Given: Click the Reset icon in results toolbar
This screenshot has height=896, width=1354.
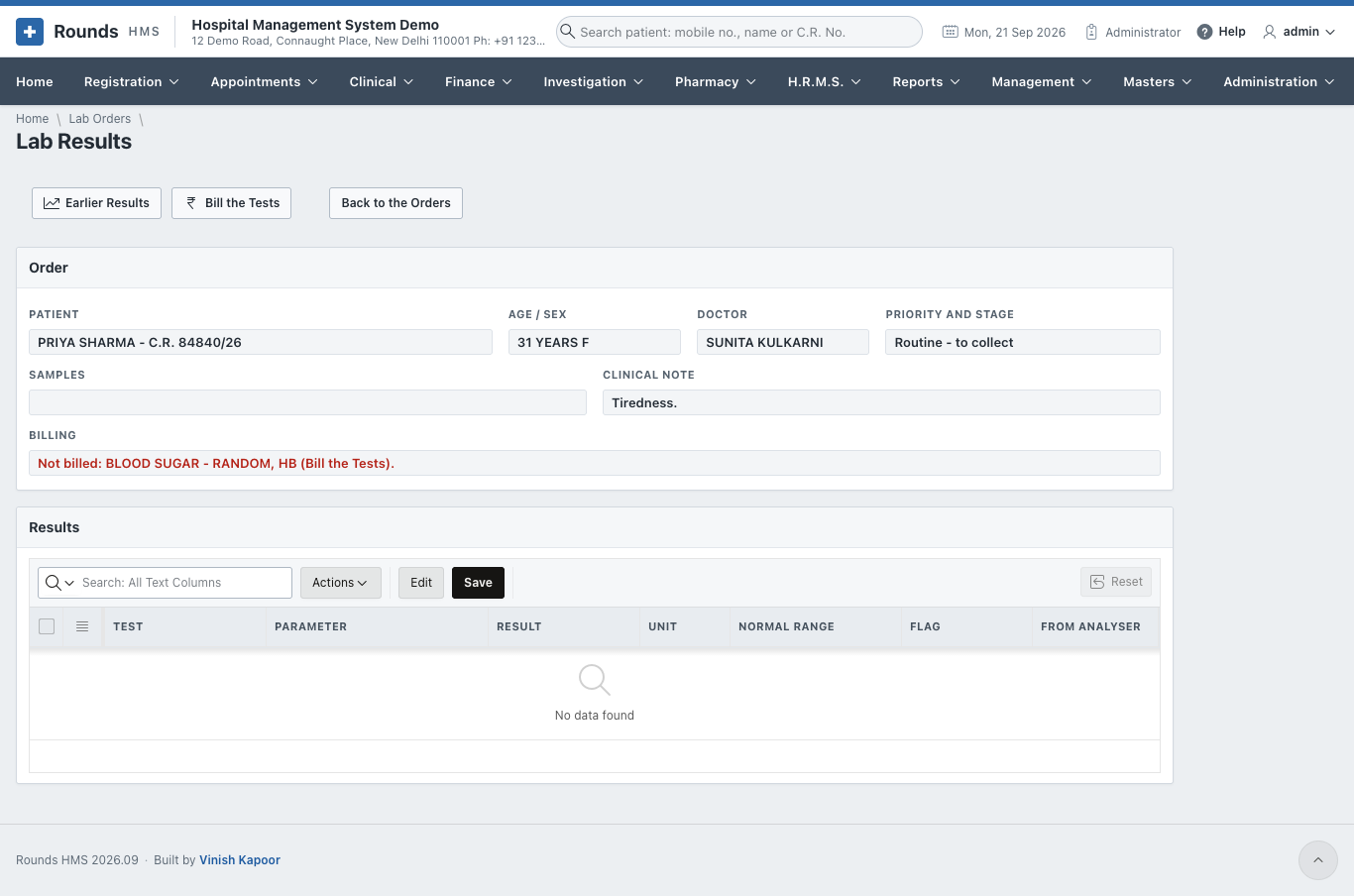Looking at the screenshot, I should pos(1097,582).
